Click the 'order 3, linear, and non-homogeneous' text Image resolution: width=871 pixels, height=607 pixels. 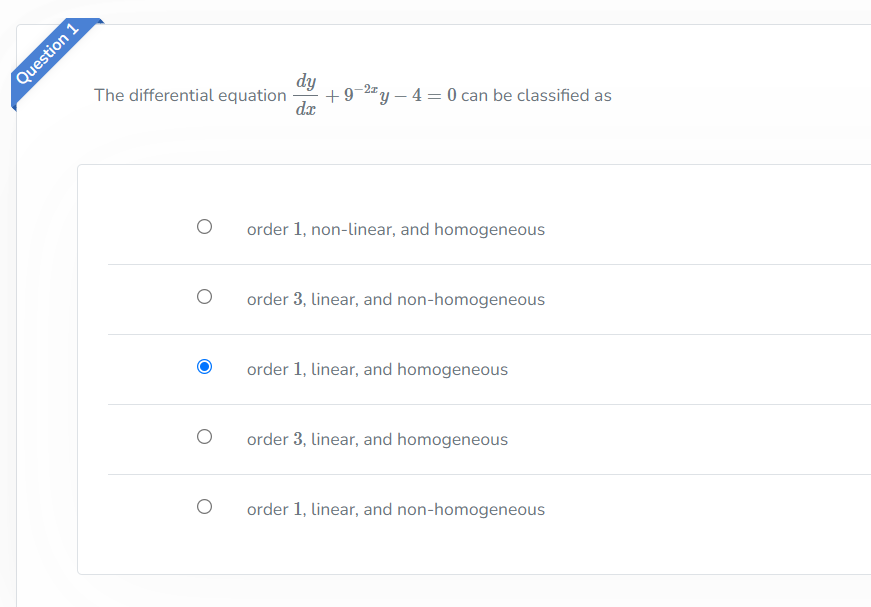[x=395, y=299]
